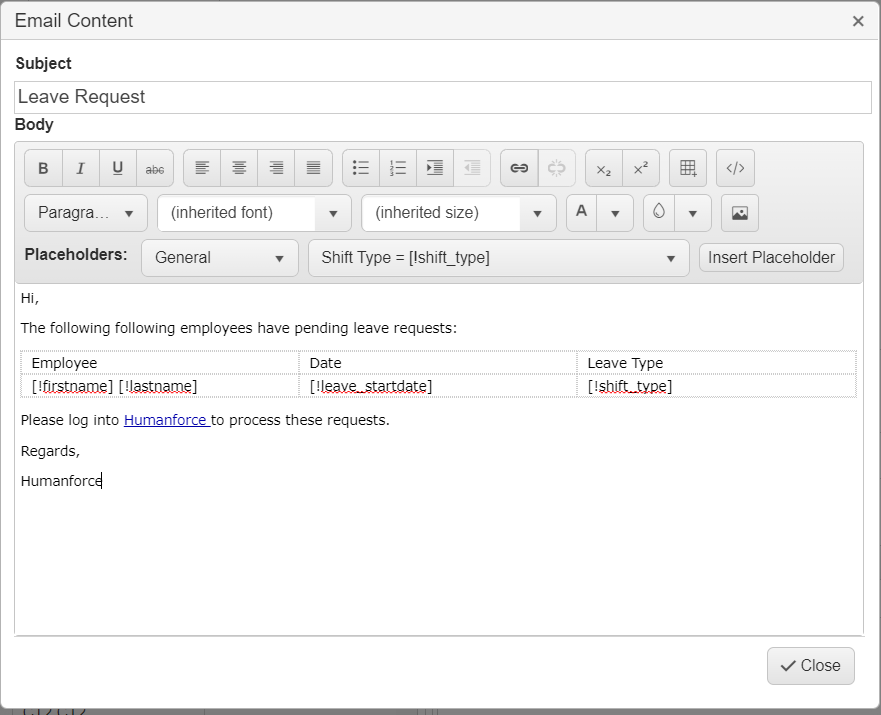881x715 pixels.
Task: Toggle italic formatting
Action: (80, 168)
